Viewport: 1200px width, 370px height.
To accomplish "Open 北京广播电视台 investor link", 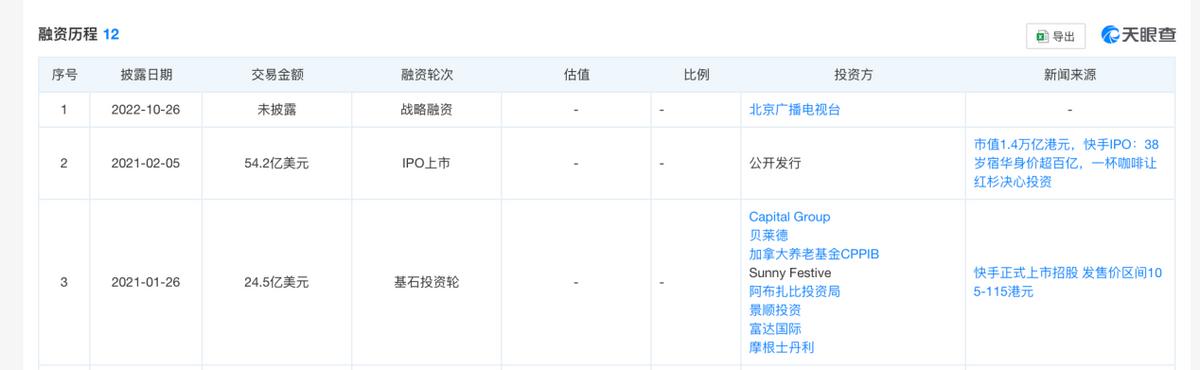I will pos(795,110).
